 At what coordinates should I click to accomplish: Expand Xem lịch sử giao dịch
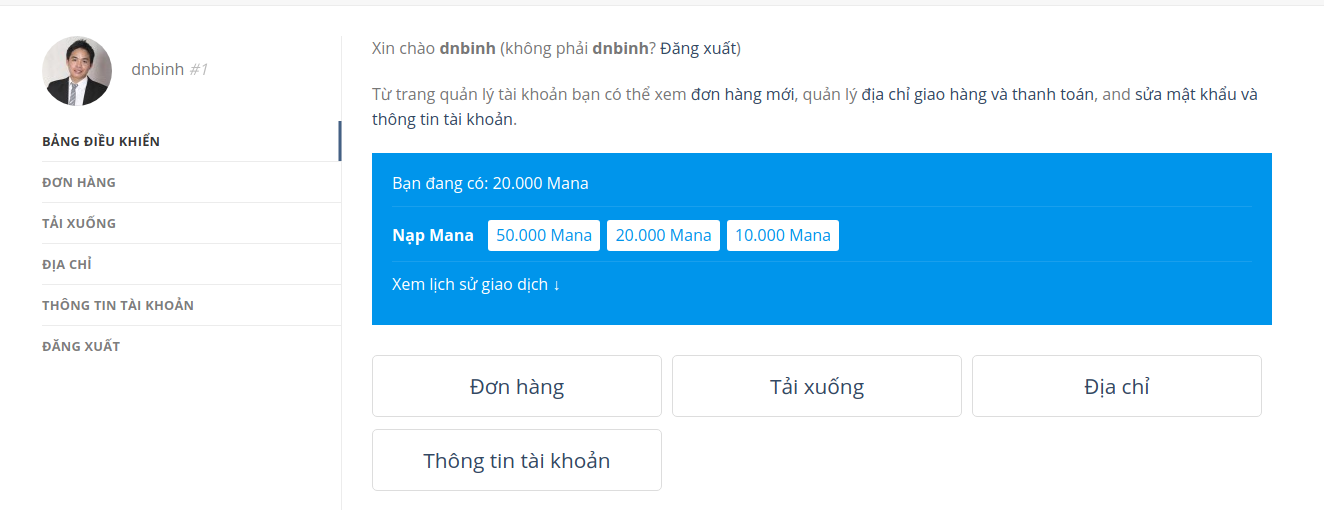(476, 284)
